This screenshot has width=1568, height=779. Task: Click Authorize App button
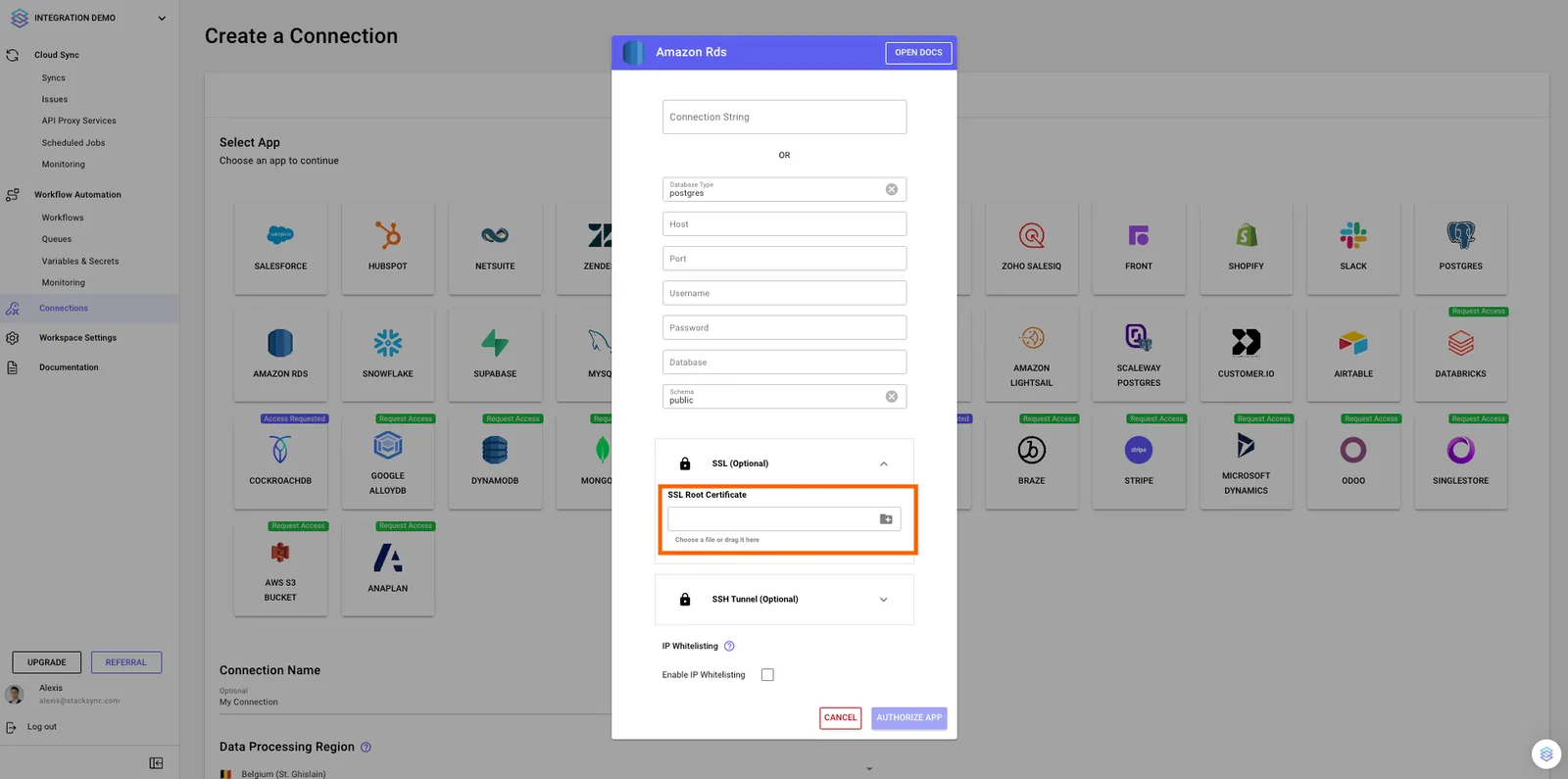click(909, 718)
